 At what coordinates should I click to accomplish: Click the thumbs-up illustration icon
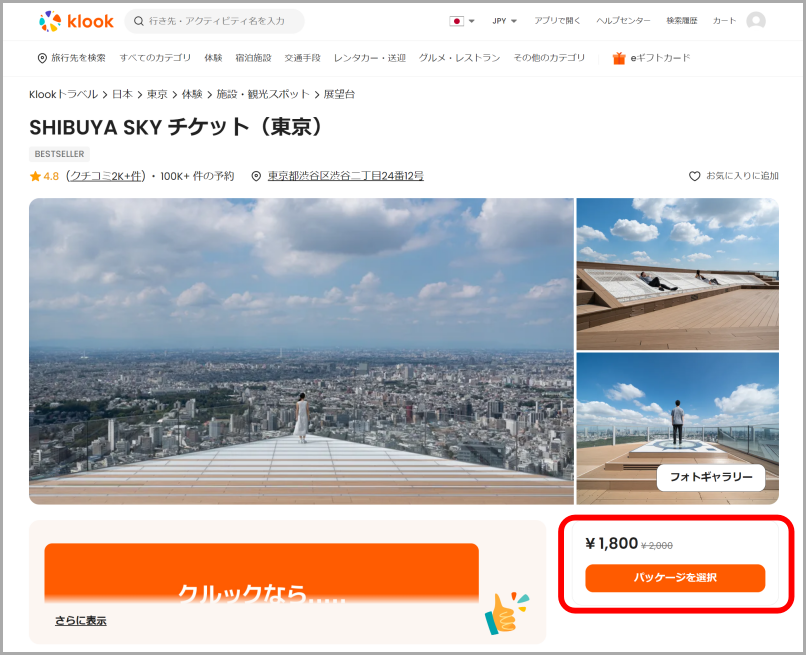click(x=506, y=613)
